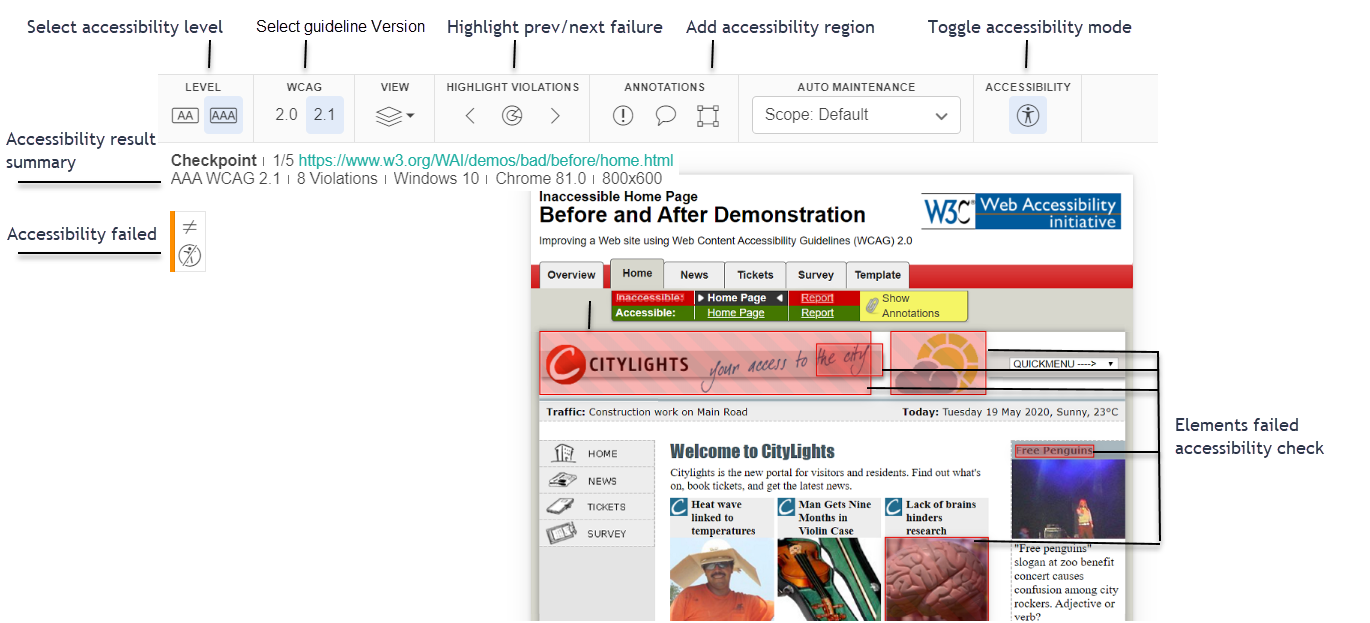Click the accessibility failed status icon
Viewport: 1370px width, 623px height.
coord(189,256)
